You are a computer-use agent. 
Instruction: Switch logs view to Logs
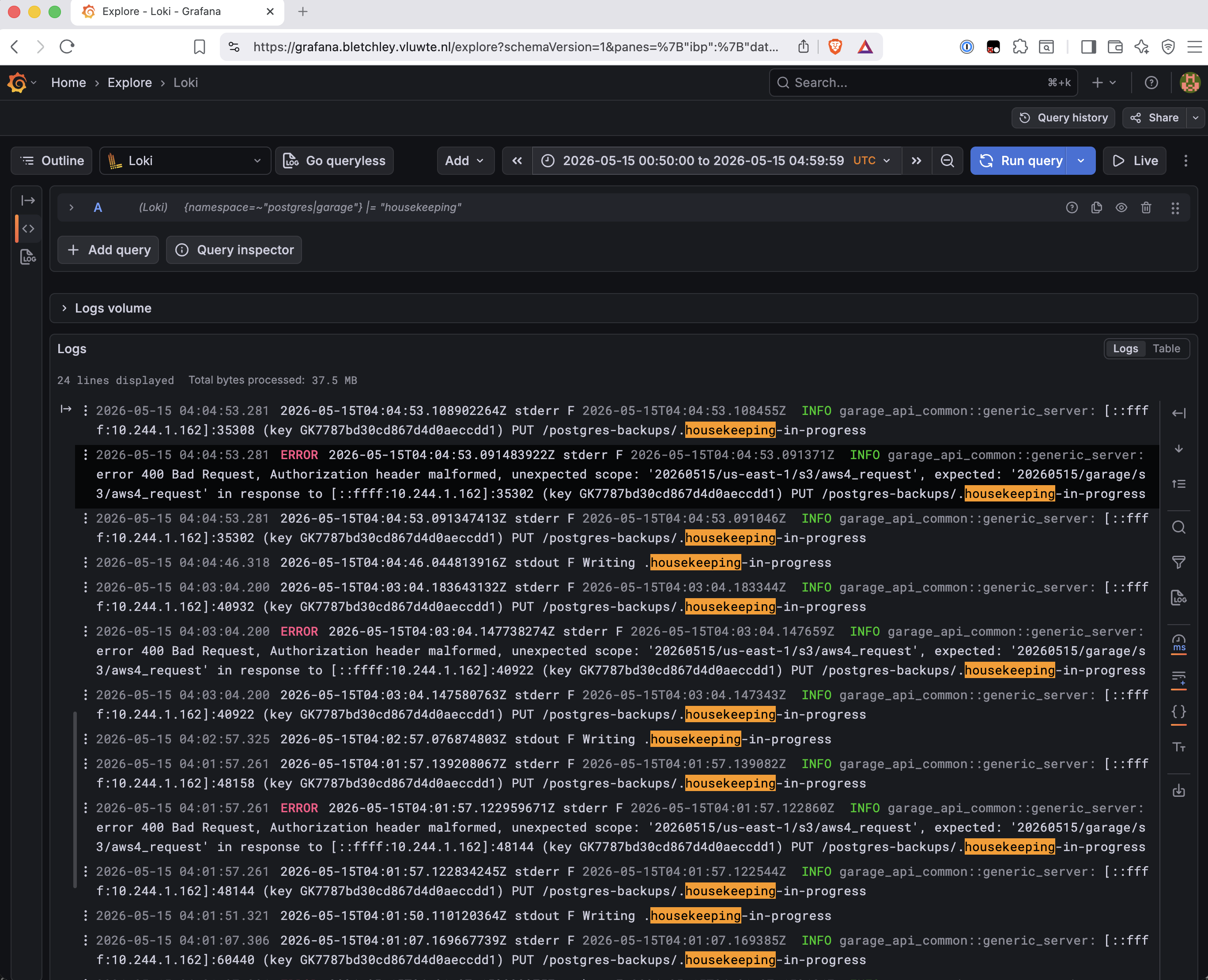coord(1125,349)
